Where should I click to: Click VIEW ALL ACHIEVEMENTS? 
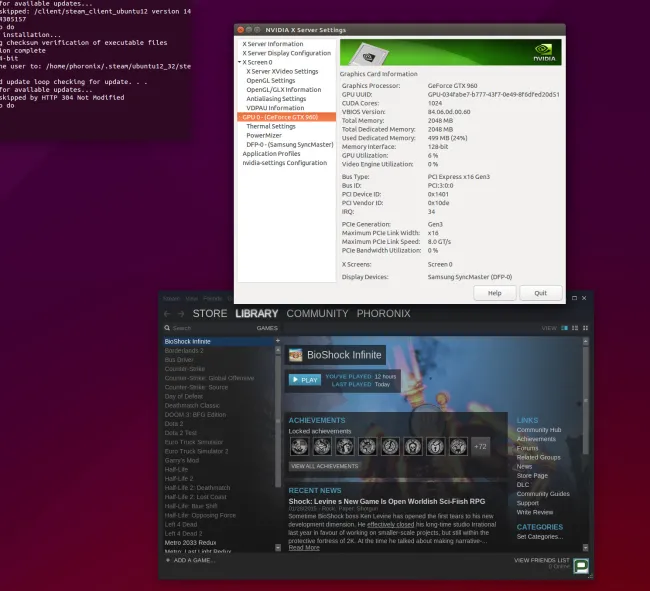324,466
